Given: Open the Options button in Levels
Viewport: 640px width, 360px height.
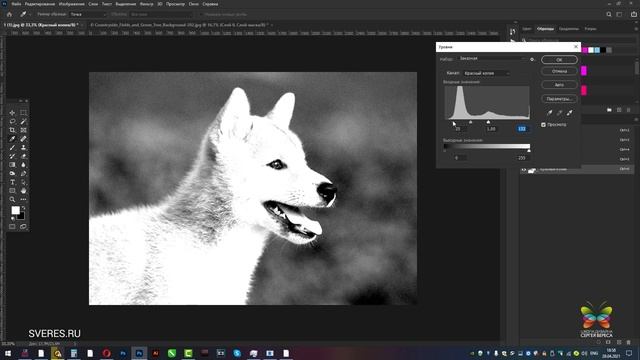Looking at the screenshot, I should (559, 99).
